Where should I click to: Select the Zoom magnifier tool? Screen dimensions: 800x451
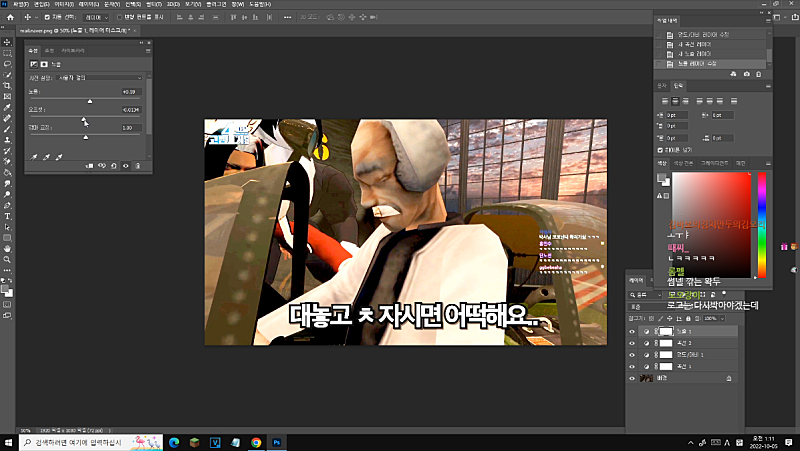coord(7,258)
